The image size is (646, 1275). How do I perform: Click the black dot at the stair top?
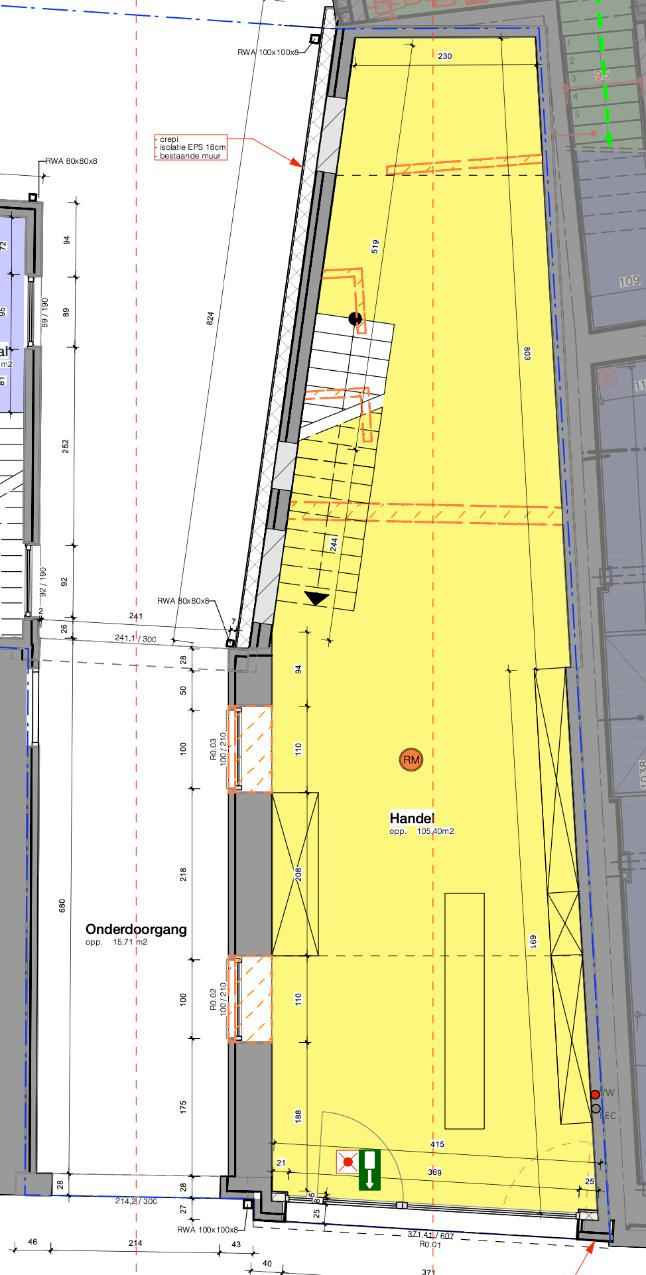point(354,319)
